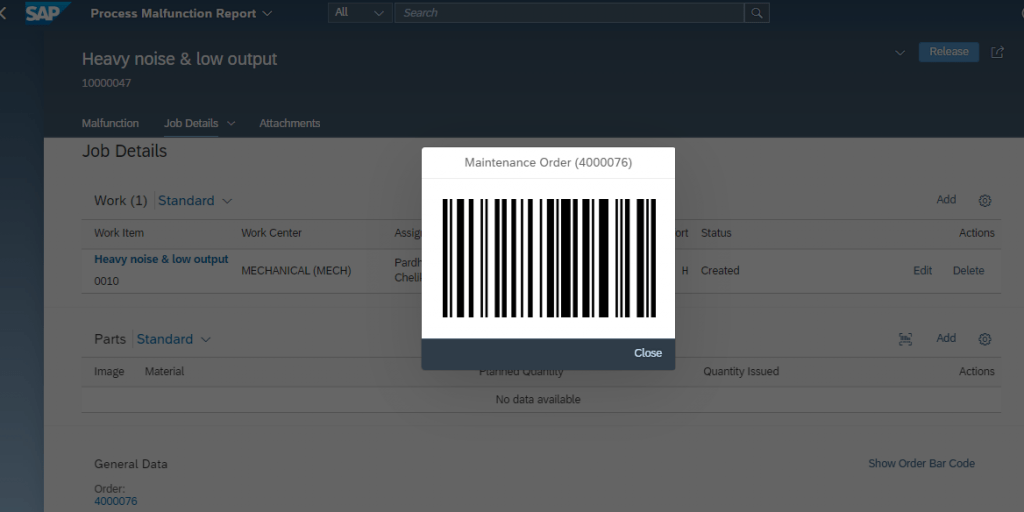Click the Quantity Issued column header
Viewport: 1024px width, 512px height.
(x=741, y=372)
